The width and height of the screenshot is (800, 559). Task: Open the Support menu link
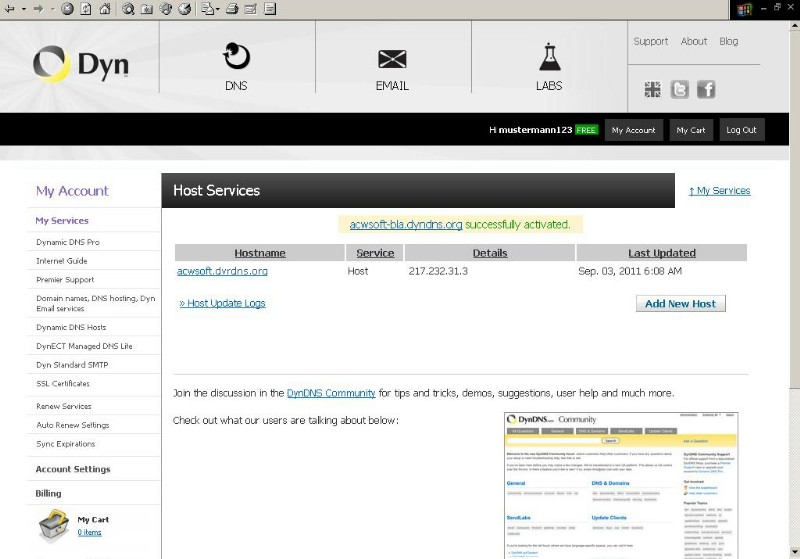coord(650,42)
